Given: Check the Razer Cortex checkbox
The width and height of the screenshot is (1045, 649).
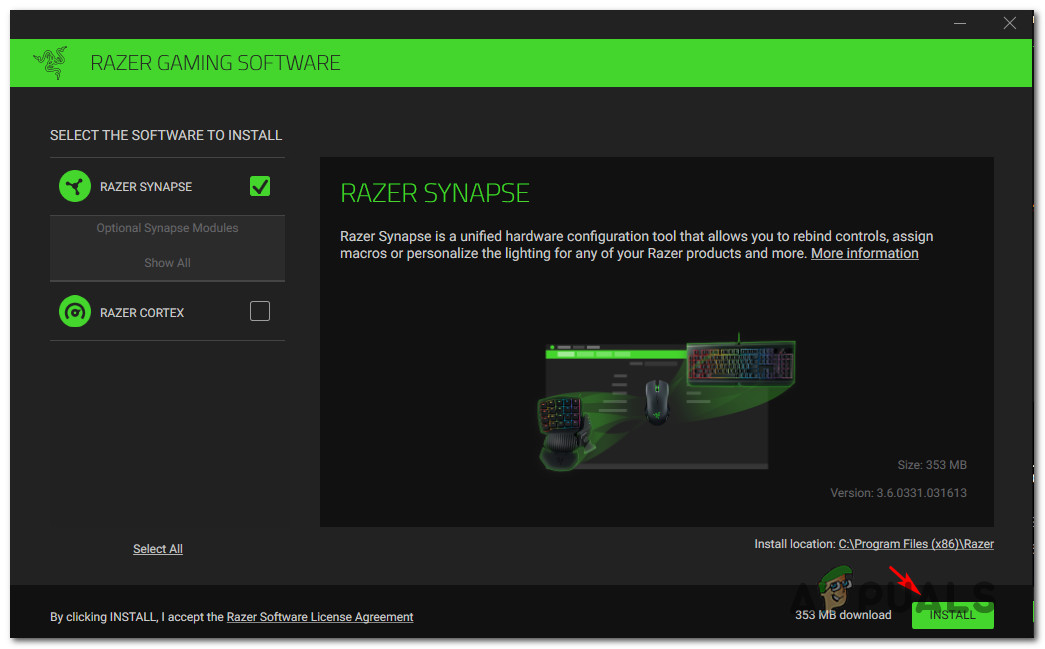Looking at the screenshot, I should [x=260, y=311].
